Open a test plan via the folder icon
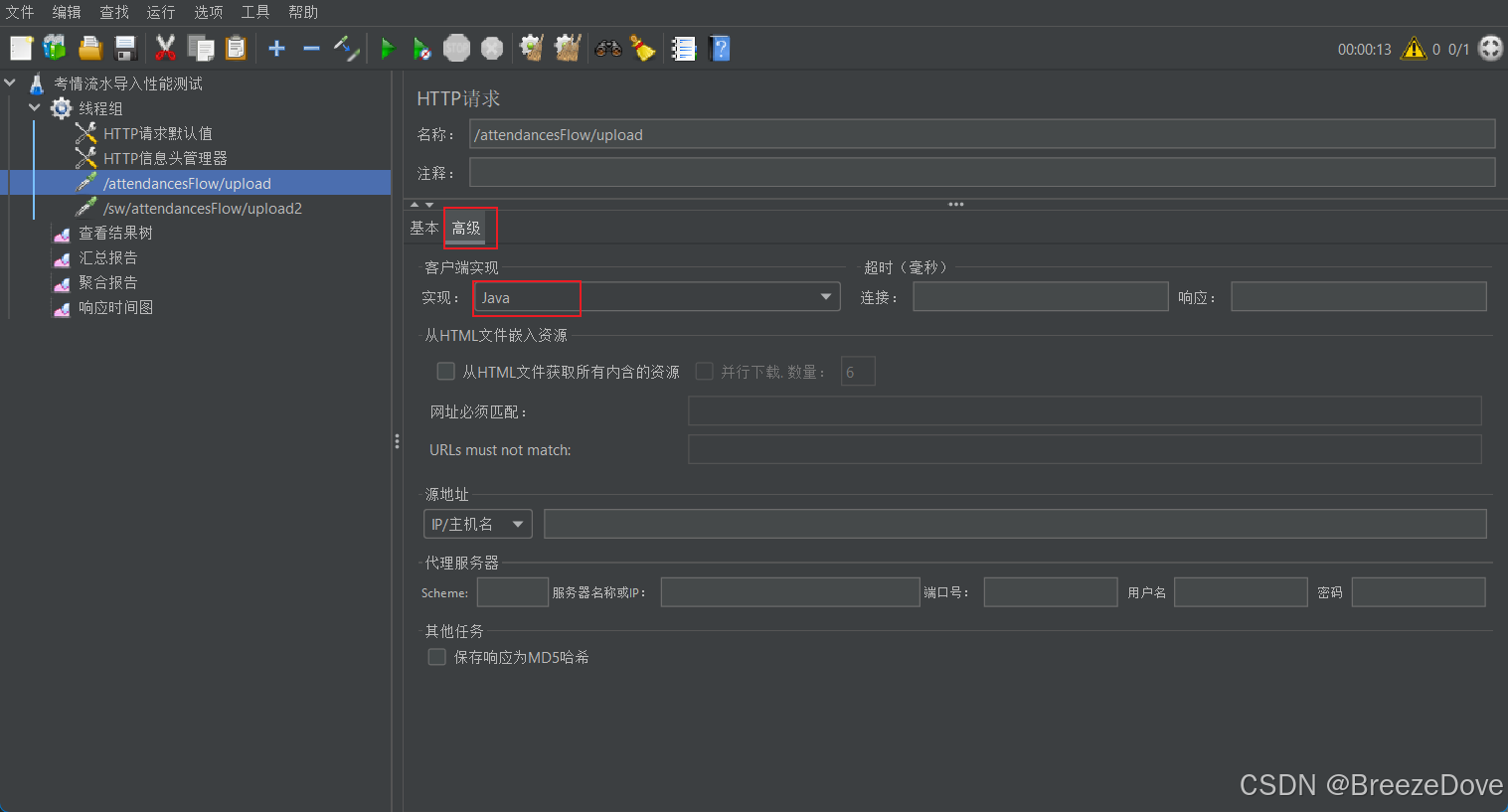Viewport: 1508px width, 812px height. click(x=88, y=48)
